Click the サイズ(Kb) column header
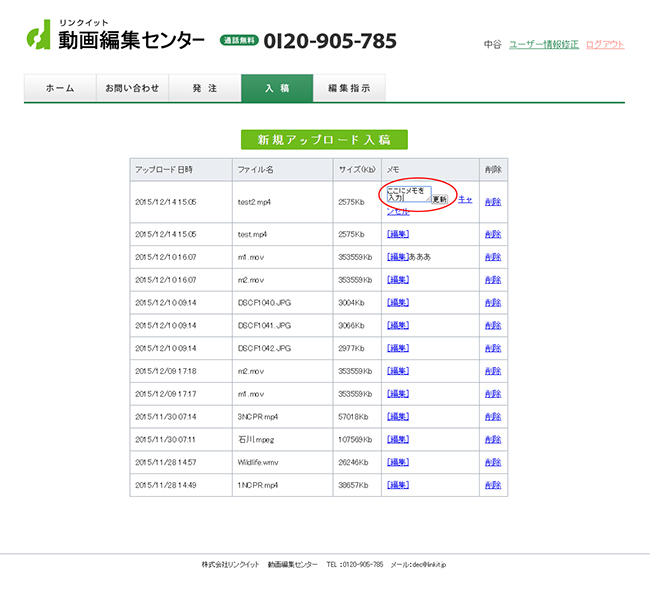The width and height of the screenshot is (650, 603). pos(357,170)
